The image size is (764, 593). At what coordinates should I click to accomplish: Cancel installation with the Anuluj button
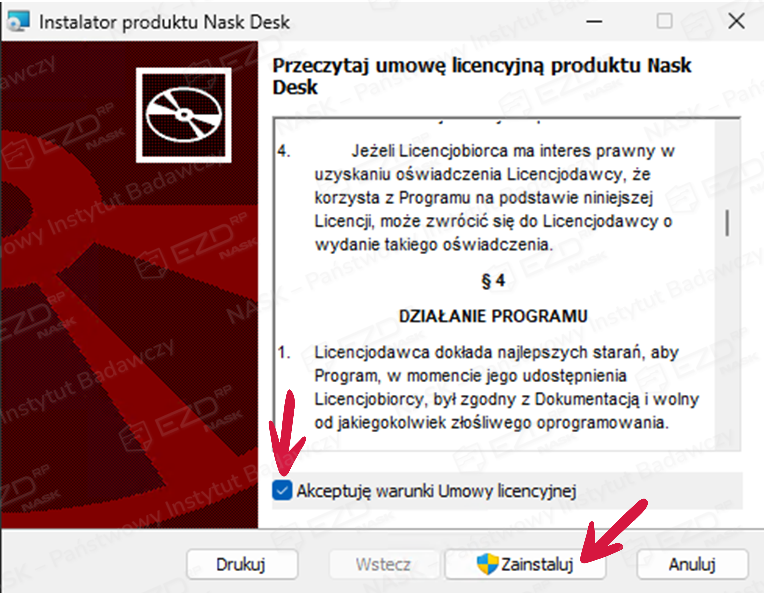pos(692,564)
